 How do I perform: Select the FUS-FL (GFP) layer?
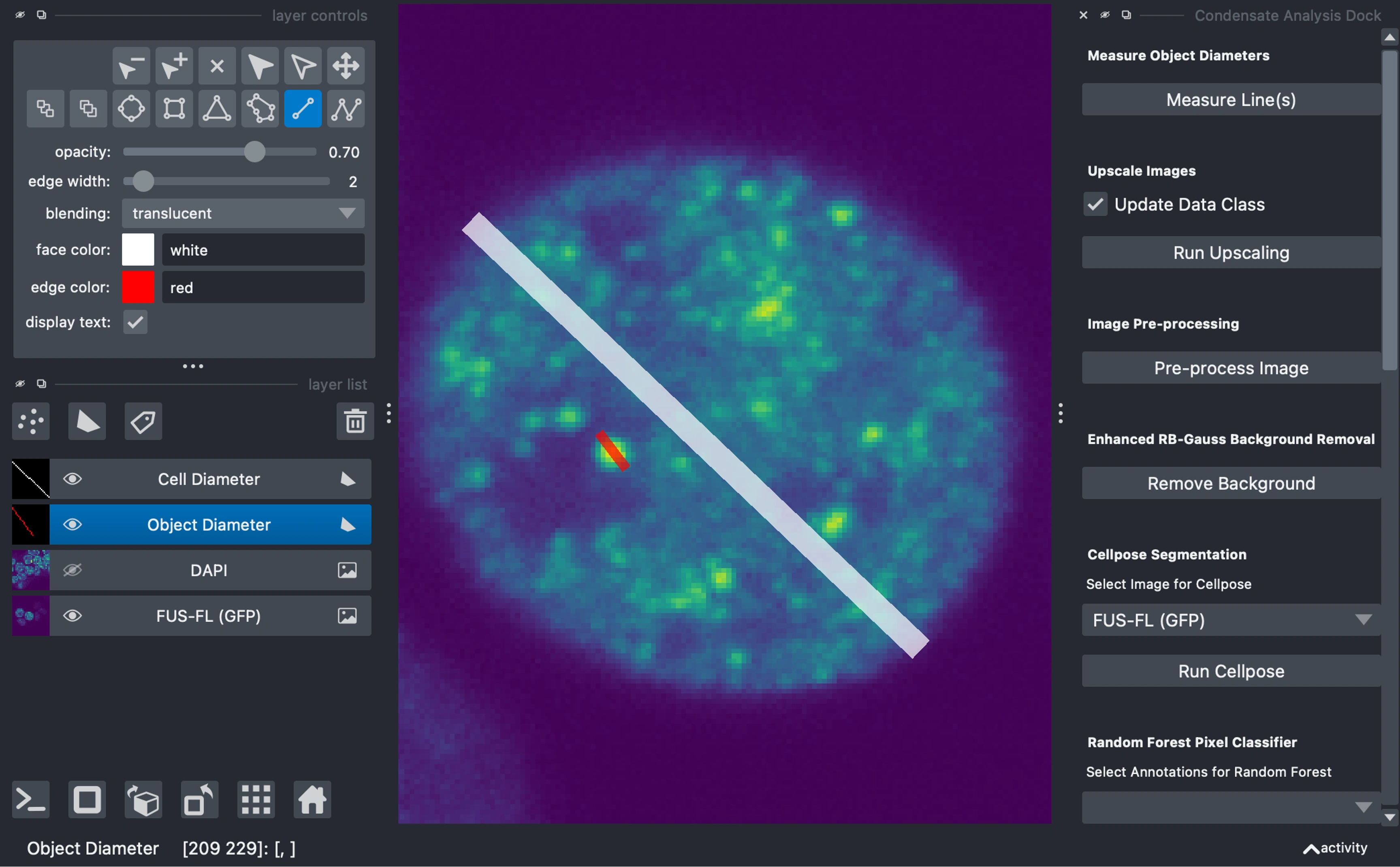(x=209, y=616)
